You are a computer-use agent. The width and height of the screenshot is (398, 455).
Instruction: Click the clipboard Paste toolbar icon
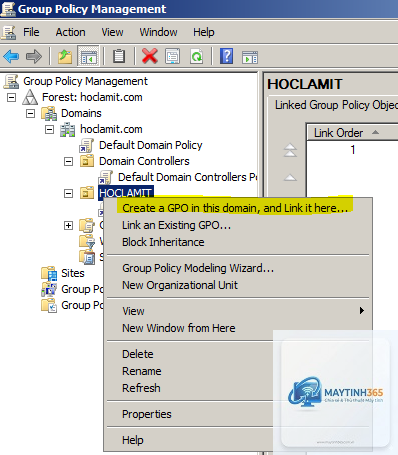coord(119,56)
